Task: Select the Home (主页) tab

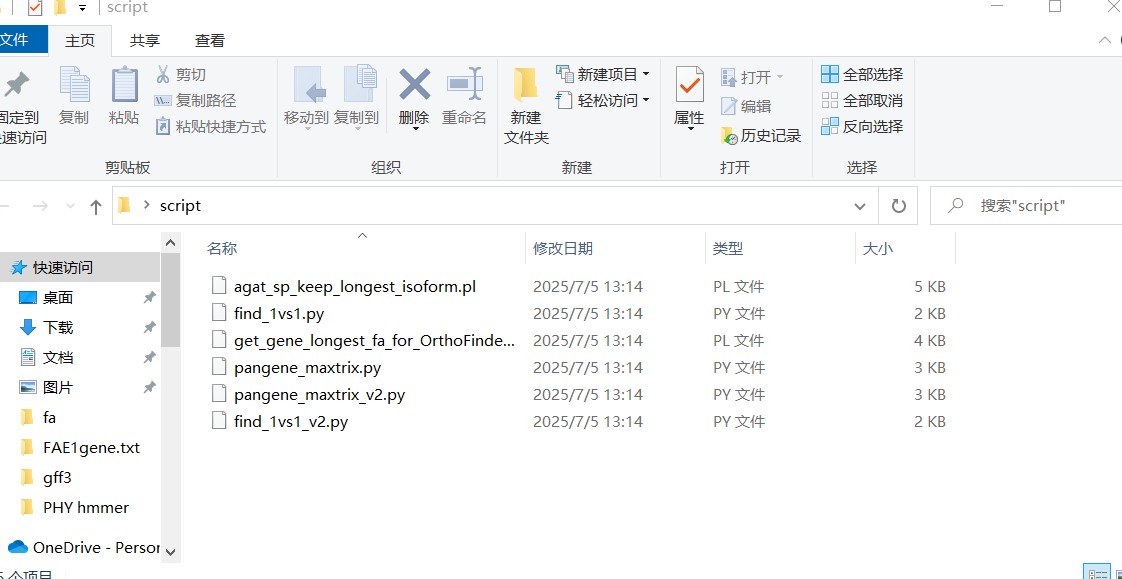Action: (80, 41)
